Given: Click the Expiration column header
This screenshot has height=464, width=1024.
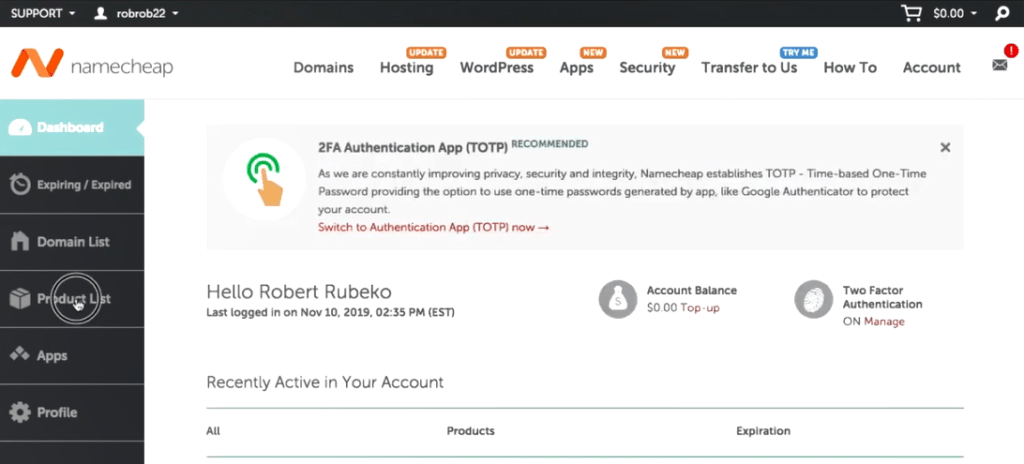Looking at the screenshot, I should pos(763,431).
